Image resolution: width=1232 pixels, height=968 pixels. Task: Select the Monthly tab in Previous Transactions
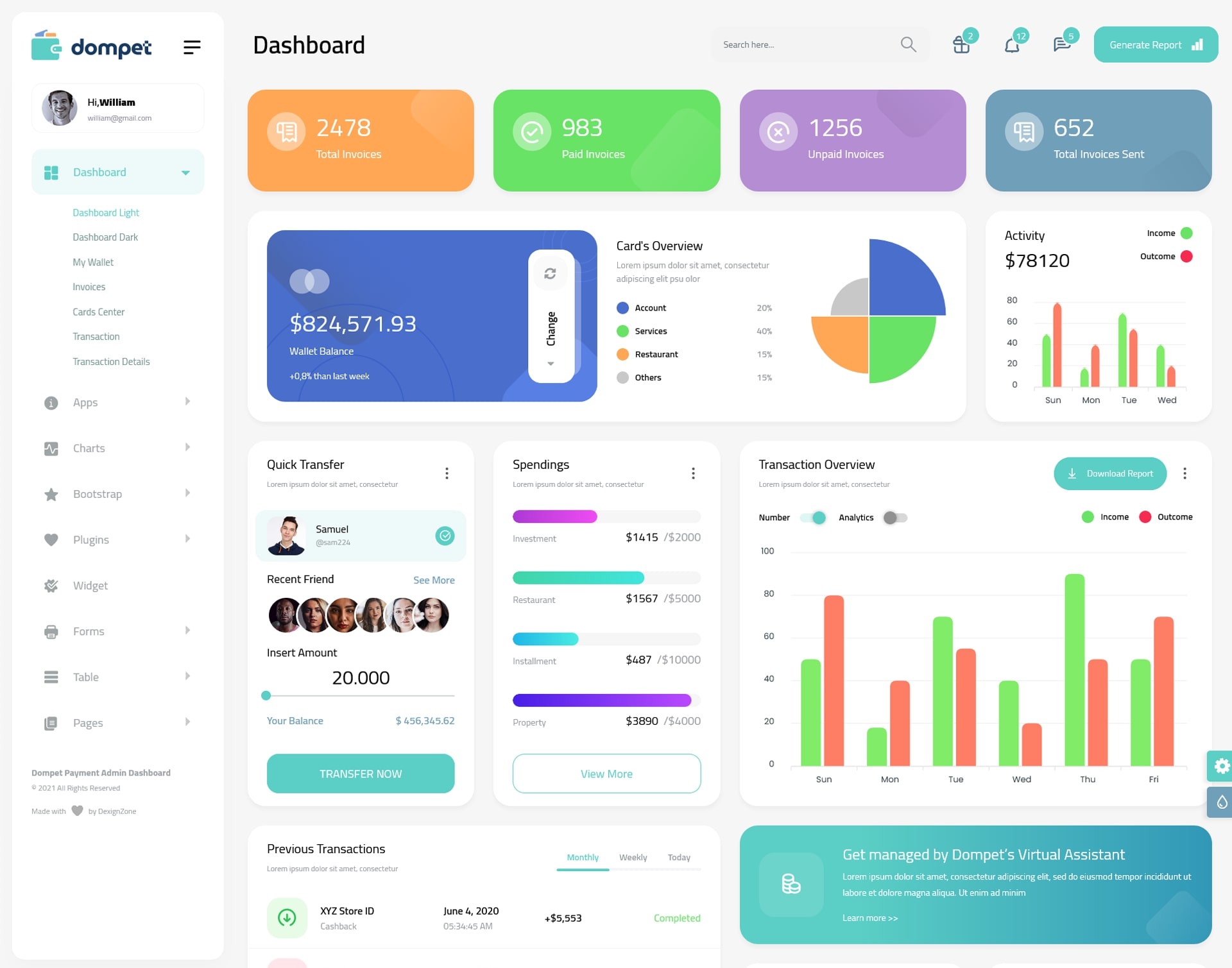click(581, 857)
